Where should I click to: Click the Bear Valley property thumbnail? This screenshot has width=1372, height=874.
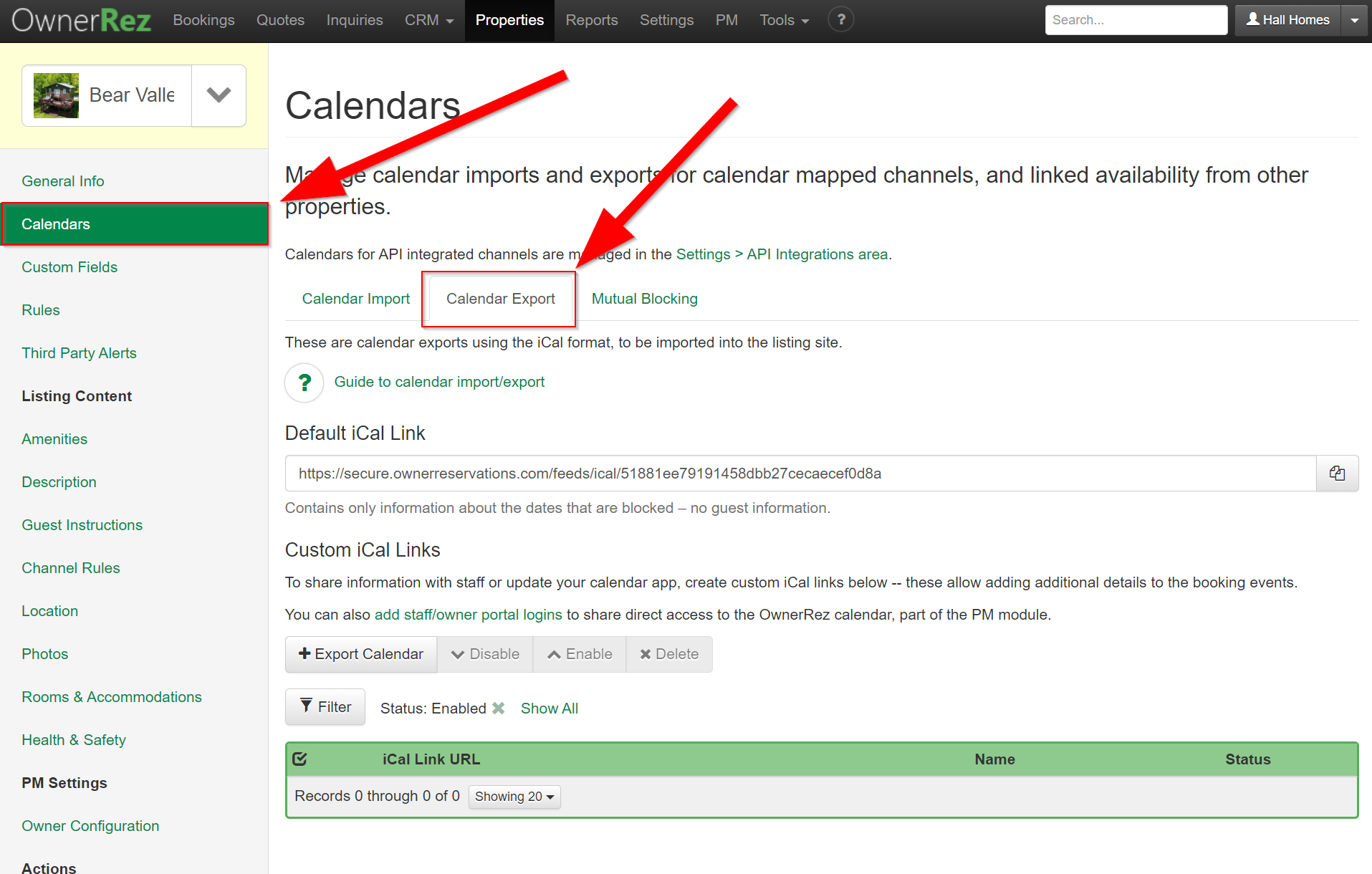pos(57,95)
